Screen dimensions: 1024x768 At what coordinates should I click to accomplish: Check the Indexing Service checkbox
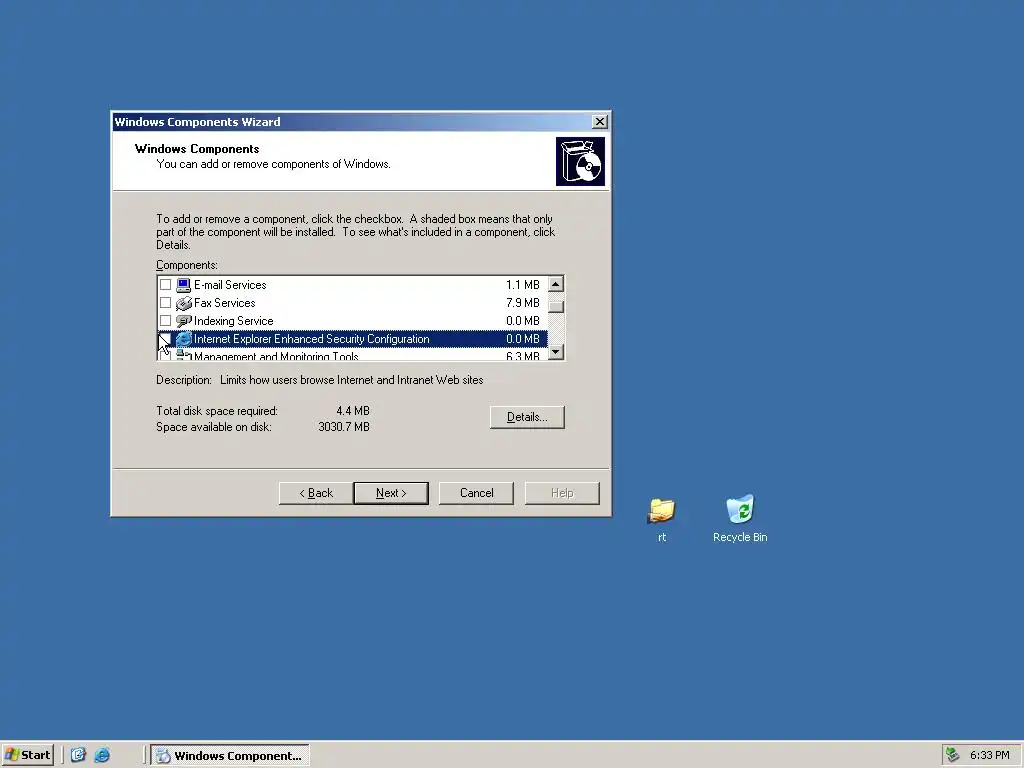coord(165,321)
